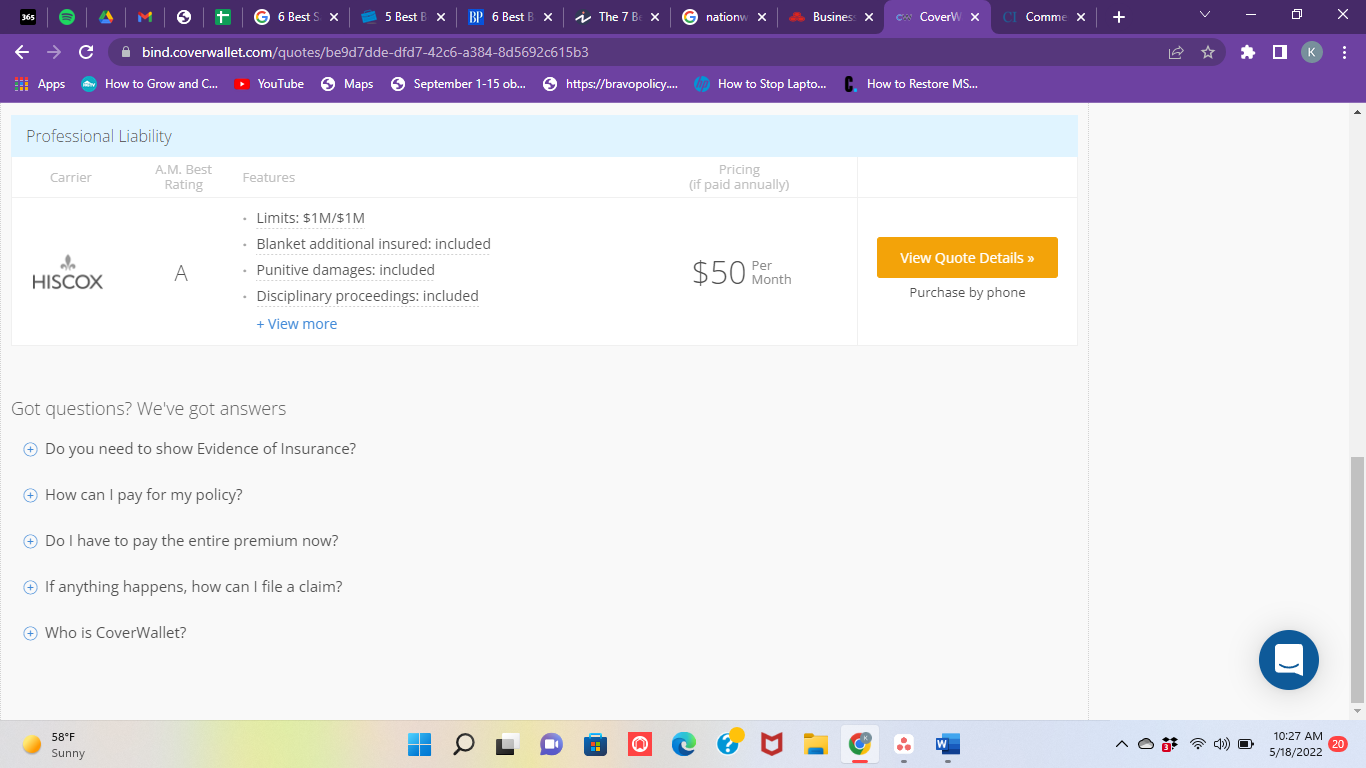Open the pinned green cross tab
This screenshot has width=1366, height=768.
[x=223, y=17]
